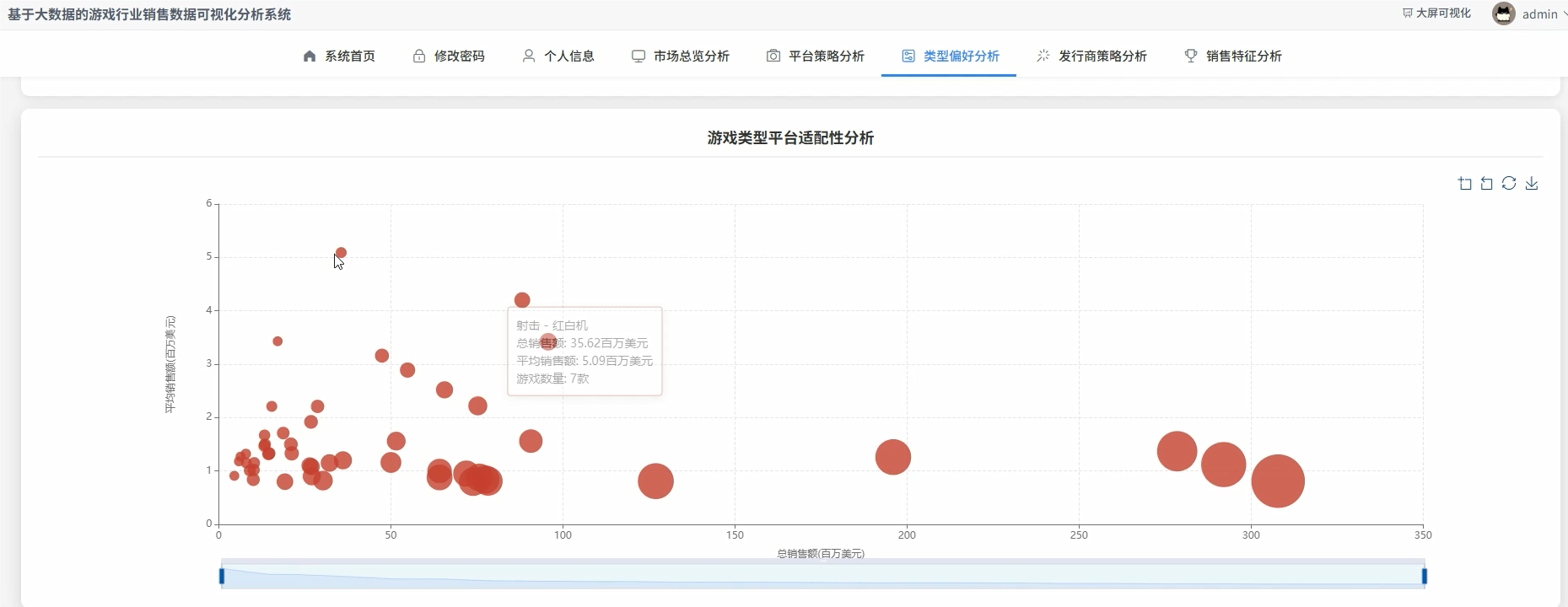Switch to 平台策略分析 tab
The width and height of the screenshot is (1568, 607).
(816, 56)
